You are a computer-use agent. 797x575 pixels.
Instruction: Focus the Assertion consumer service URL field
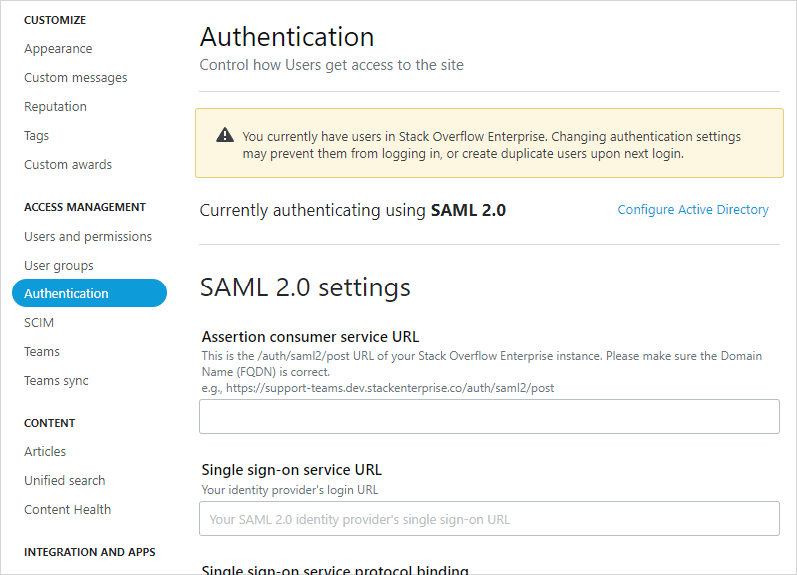pos(489,417)
